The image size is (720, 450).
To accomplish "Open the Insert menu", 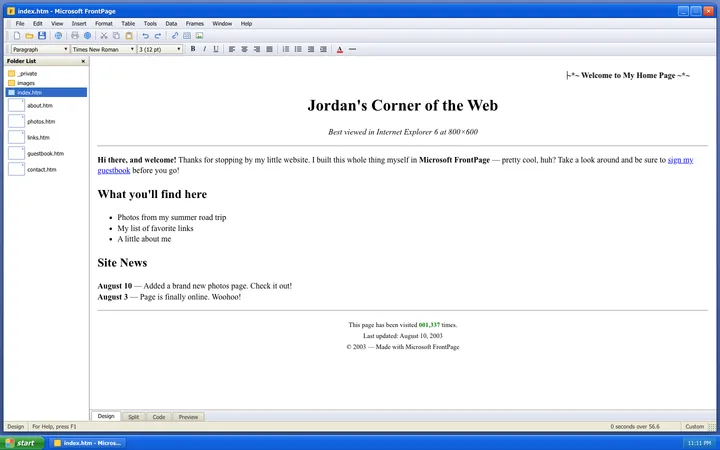I will pyautogui.click(x=79, y=23).
